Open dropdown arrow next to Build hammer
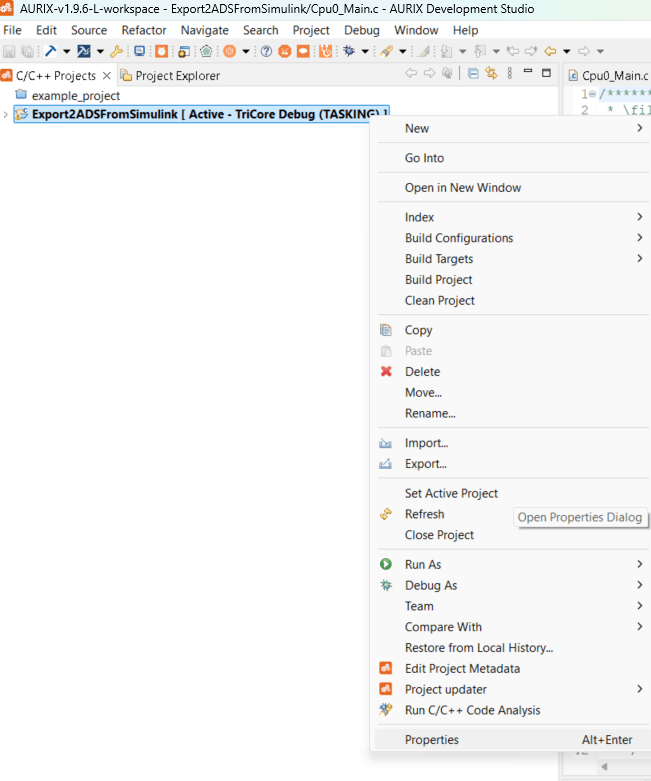The height and width of the screenshot is (781, 651). point(66,51)
